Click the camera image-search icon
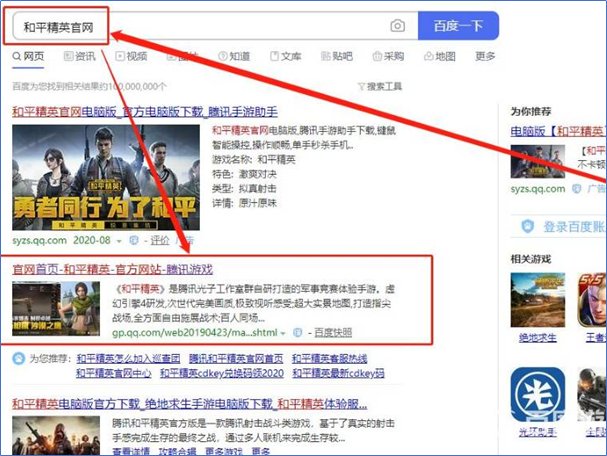 click(x=397, y=25)
